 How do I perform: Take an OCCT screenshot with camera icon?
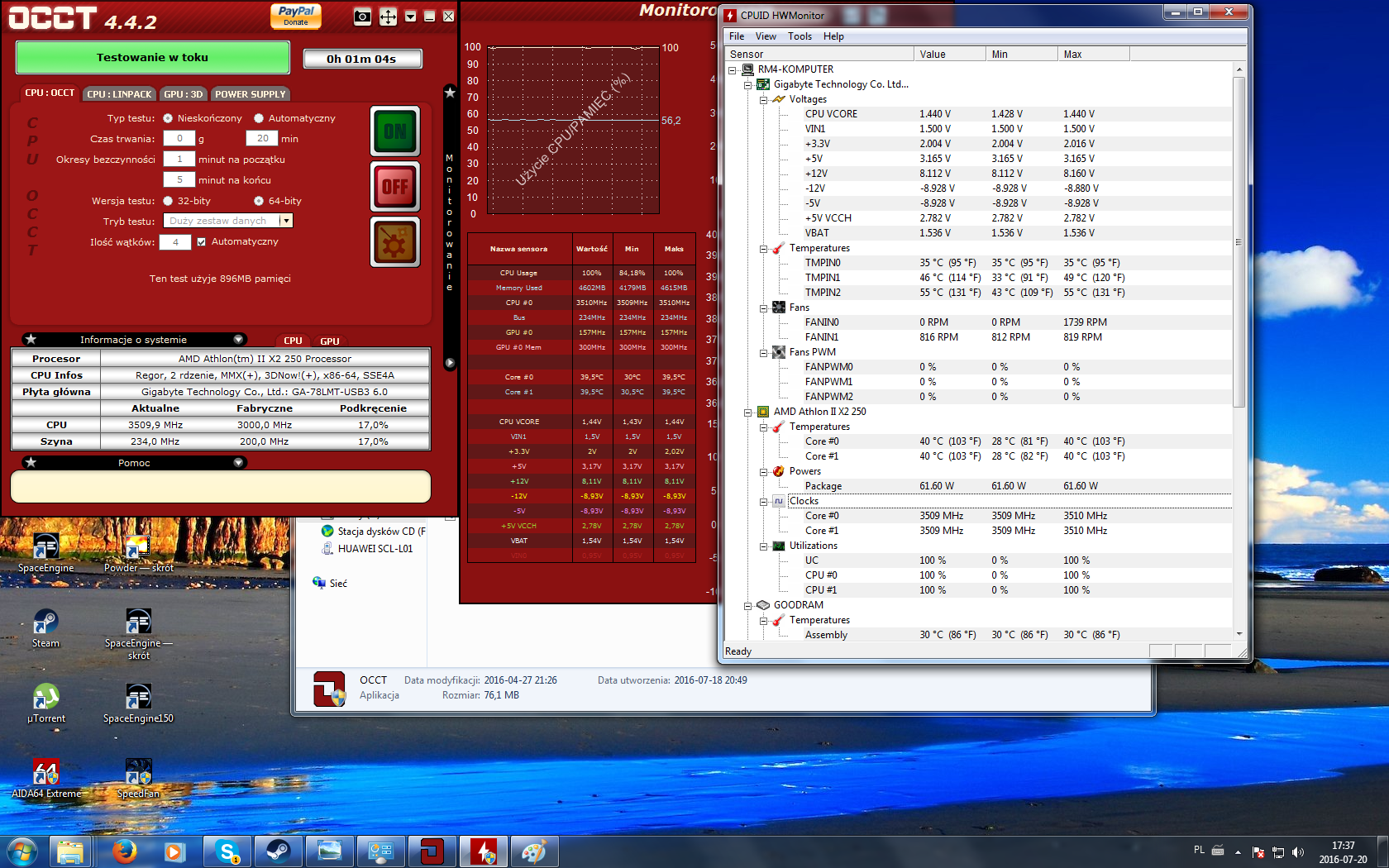pyautogui.click(x=362, y=17)
